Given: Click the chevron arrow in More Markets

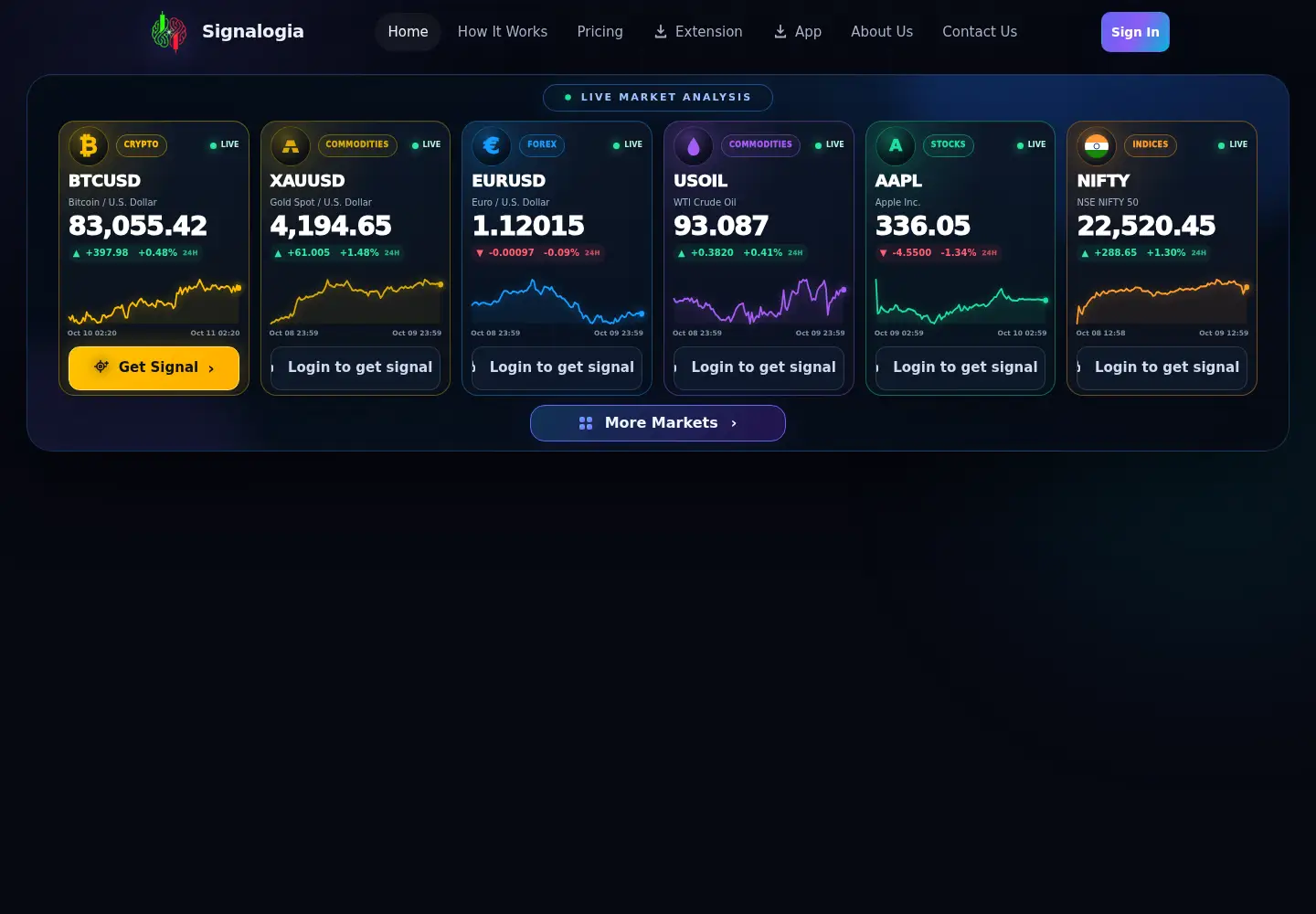Looking at the screenshot, I should pos(734,423).
